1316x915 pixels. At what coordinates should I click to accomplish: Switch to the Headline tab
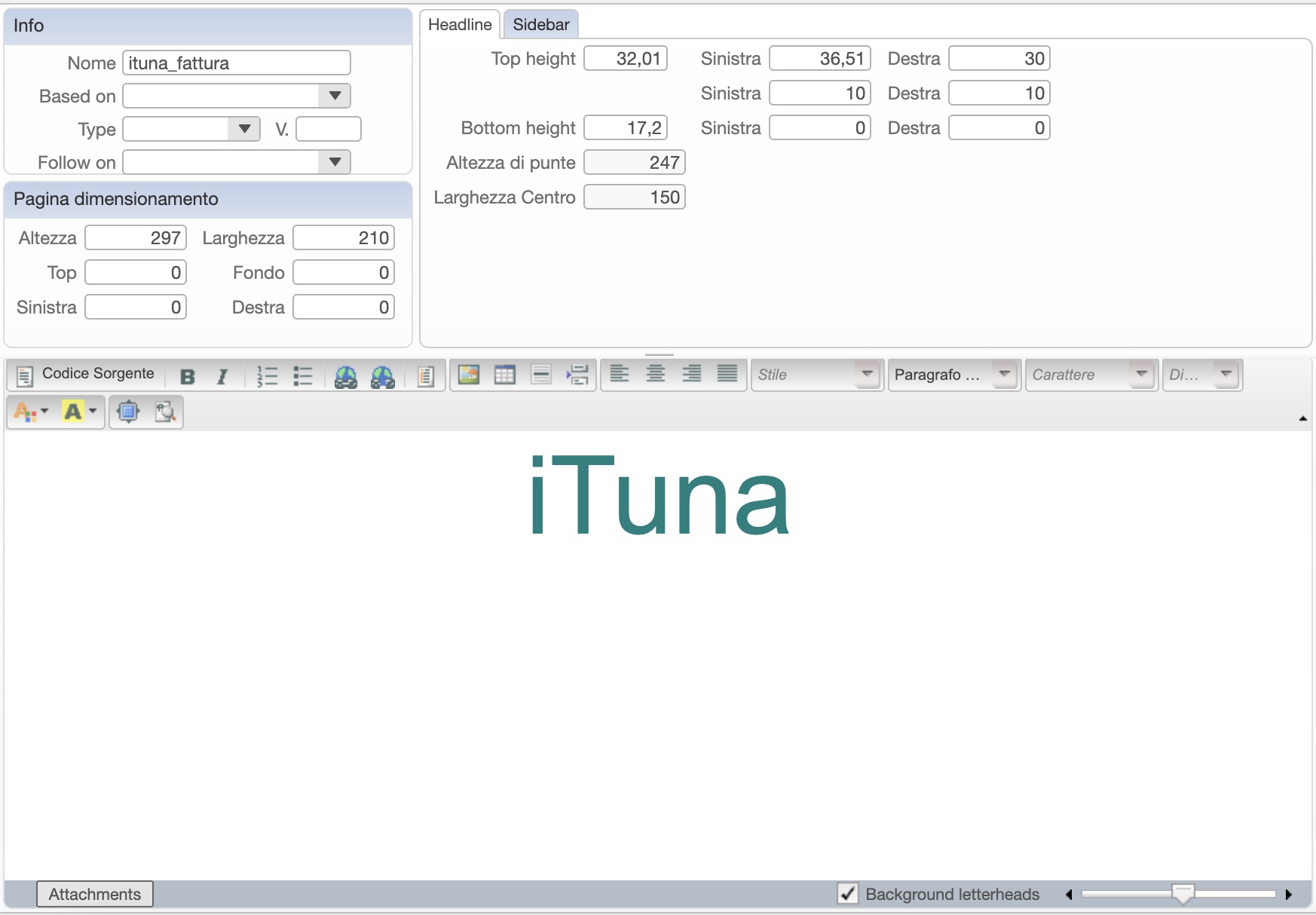460,25
